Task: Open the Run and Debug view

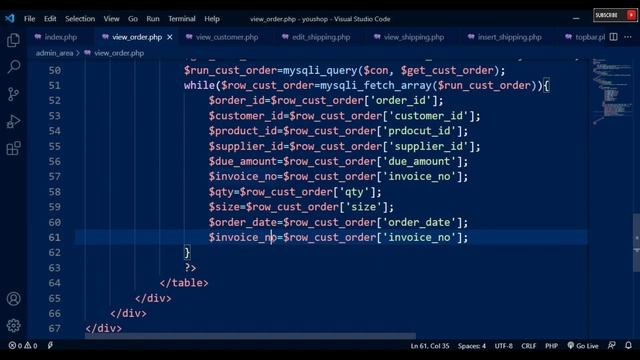Action: point(13,121)
